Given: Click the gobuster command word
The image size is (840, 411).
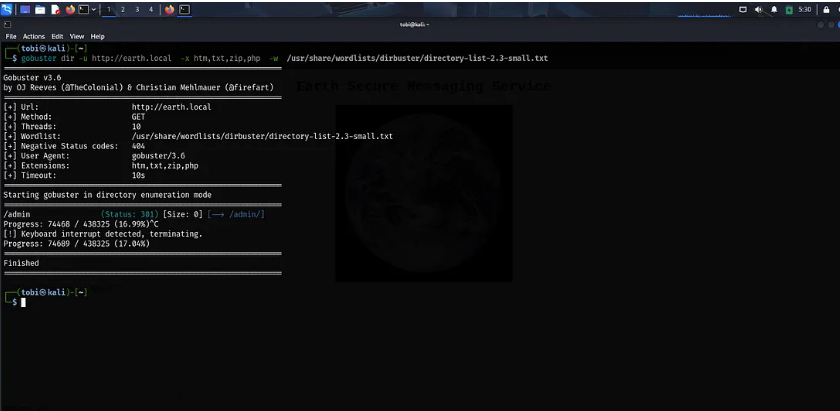Looking at the screenshot, I should click(39, 58).
